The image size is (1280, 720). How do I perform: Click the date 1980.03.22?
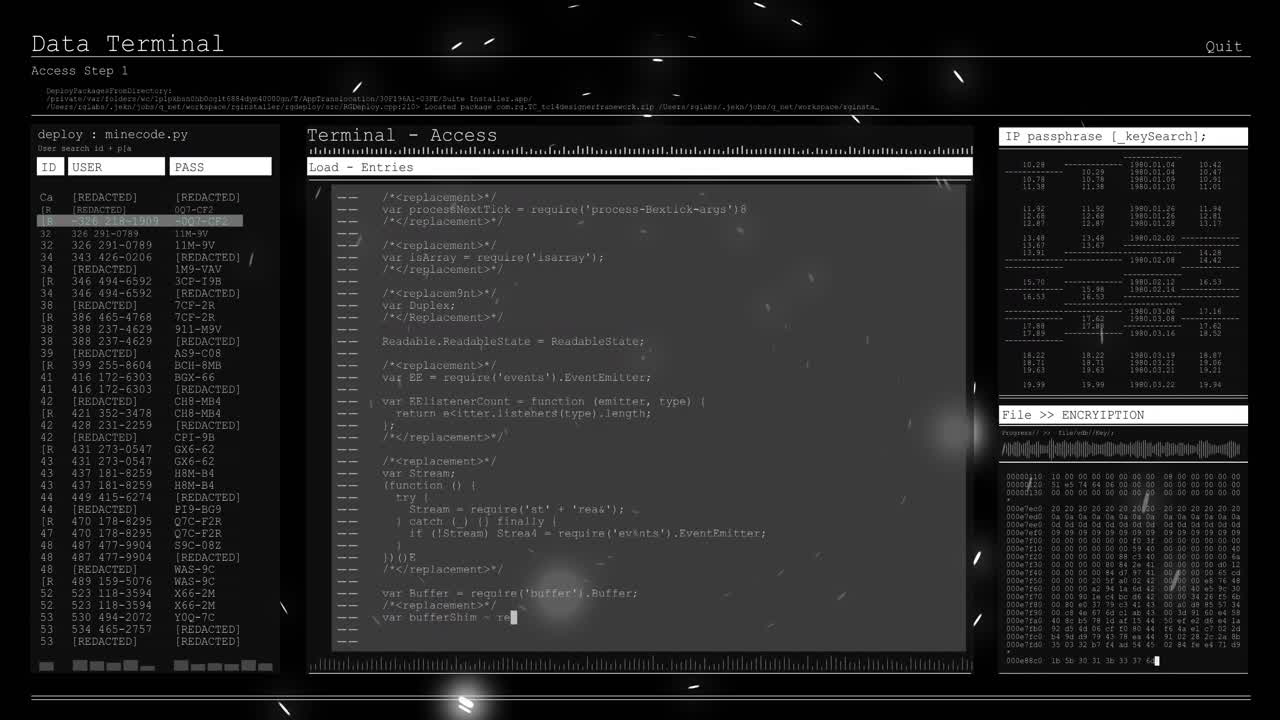click(1152, 384)
